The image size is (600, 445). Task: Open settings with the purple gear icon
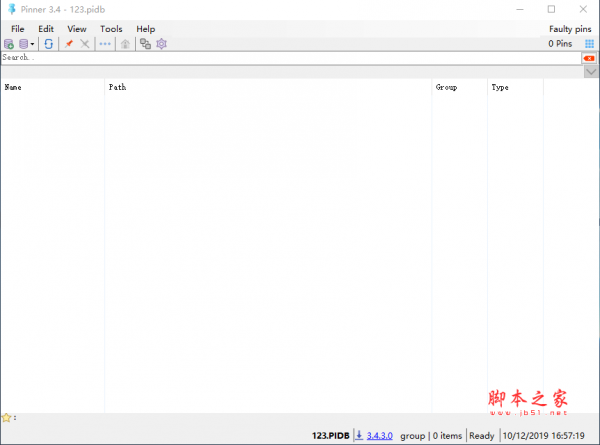161,44
